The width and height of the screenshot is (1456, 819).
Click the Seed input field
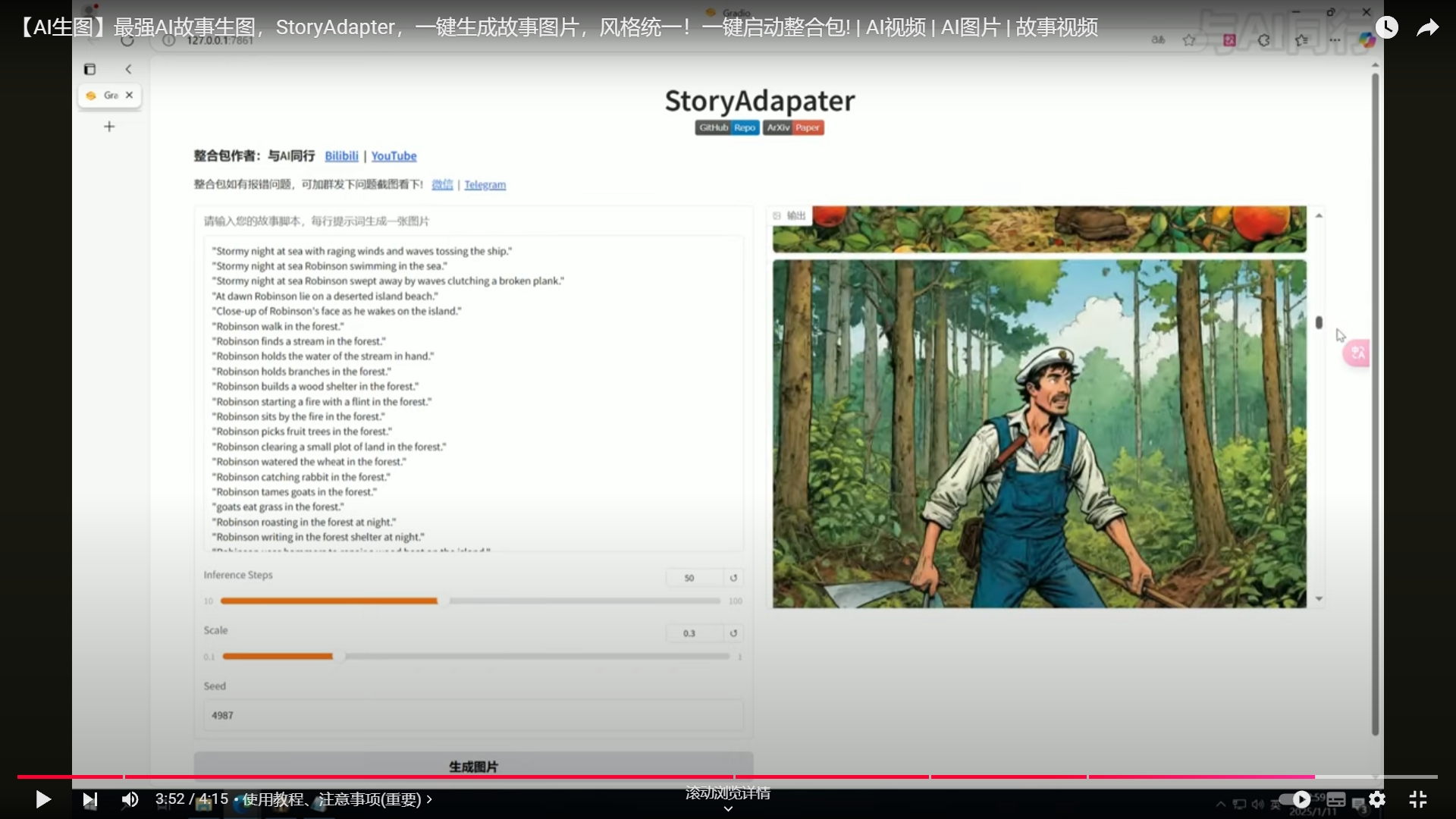[x=473, y=715]
